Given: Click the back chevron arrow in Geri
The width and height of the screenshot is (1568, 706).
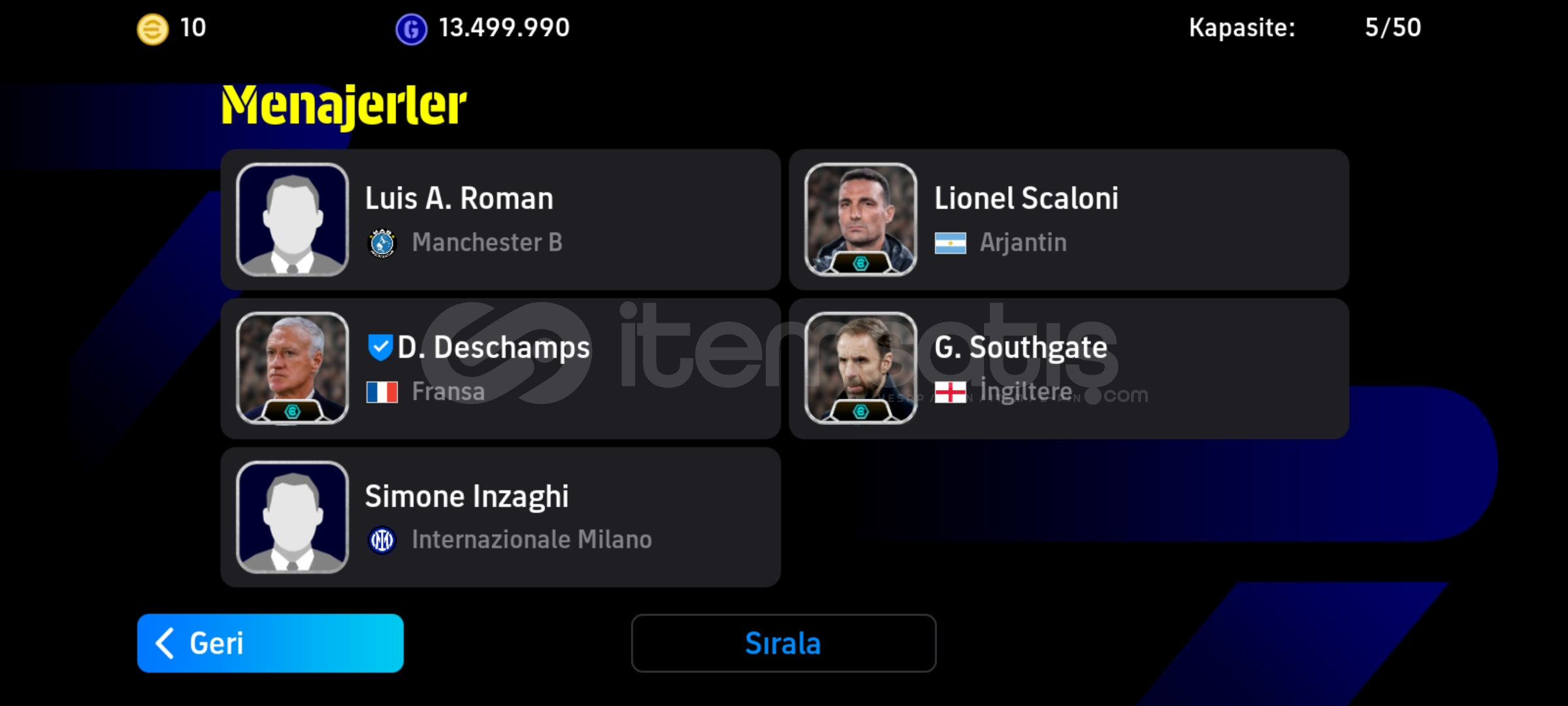Looking at the screenshot, I should click(165, 643).
